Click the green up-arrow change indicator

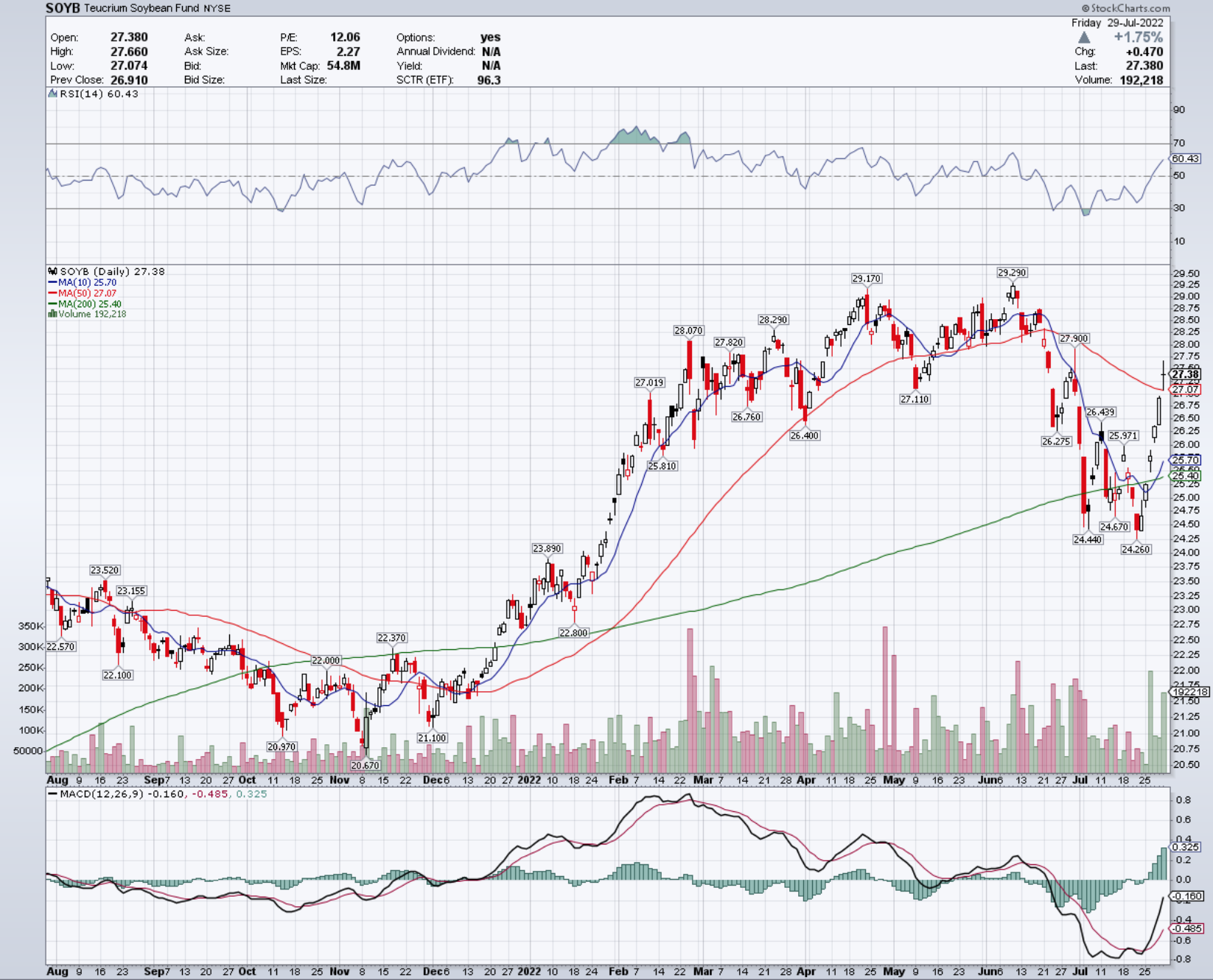click(1083, 38)
